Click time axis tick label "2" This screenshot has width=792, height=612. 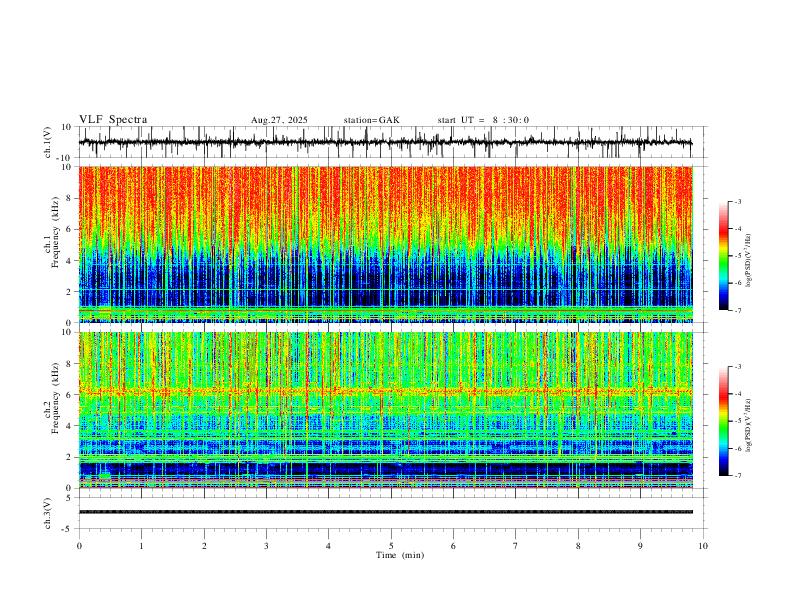(x=204, y=546)
